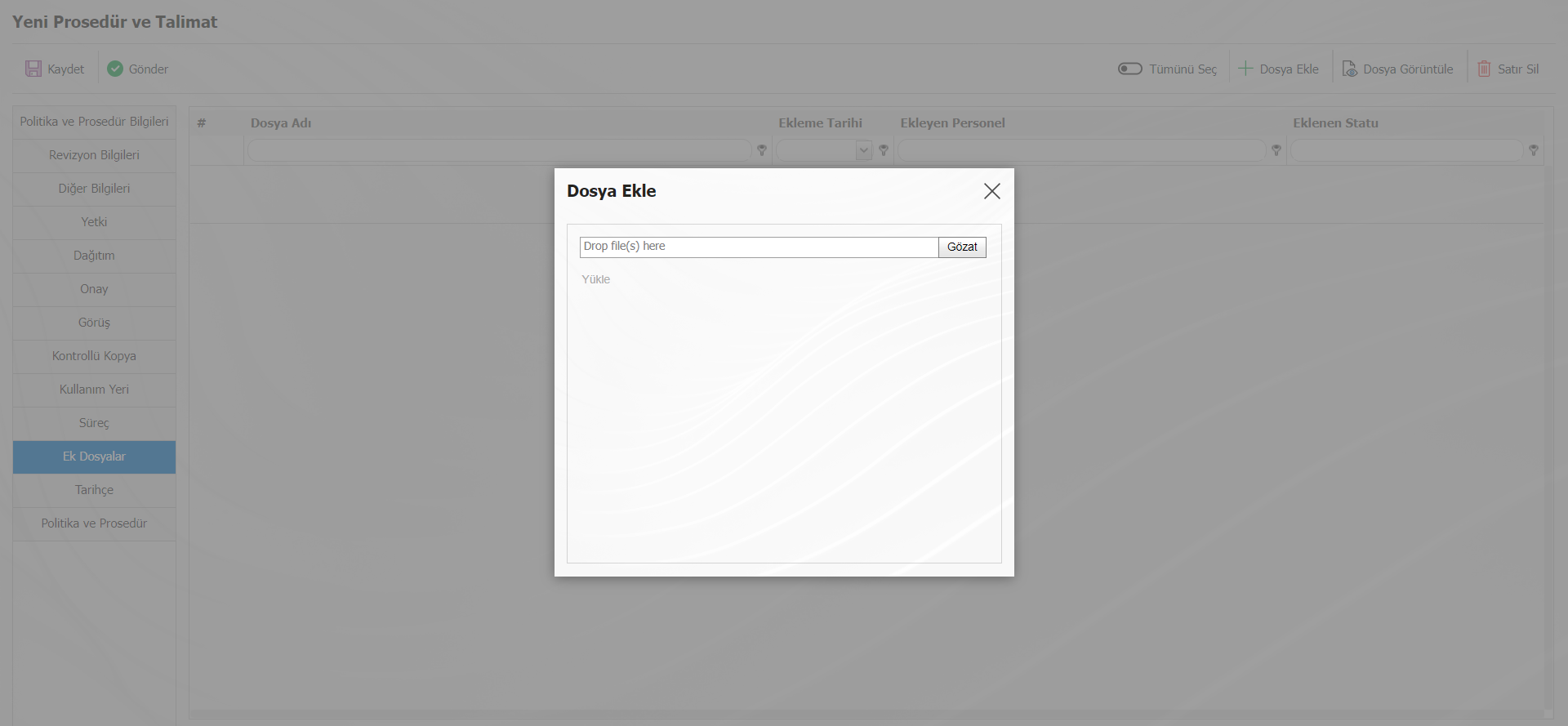
Task: Expand the Ekleme Tarihi date dropdown
Action: tap(864, 150)
